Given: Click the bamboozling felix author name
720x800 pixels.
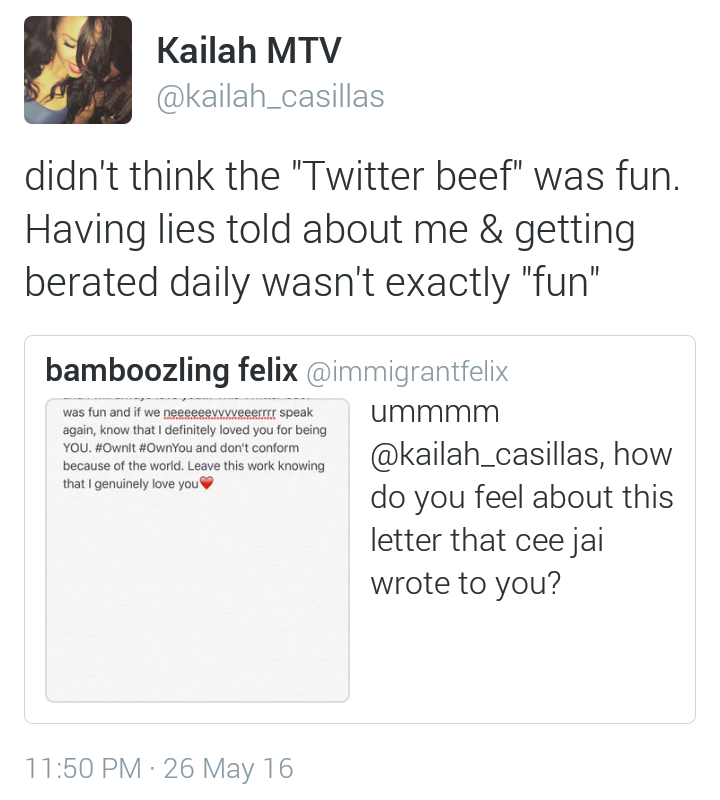Looking at the screenshot, I should coord(171,370).
